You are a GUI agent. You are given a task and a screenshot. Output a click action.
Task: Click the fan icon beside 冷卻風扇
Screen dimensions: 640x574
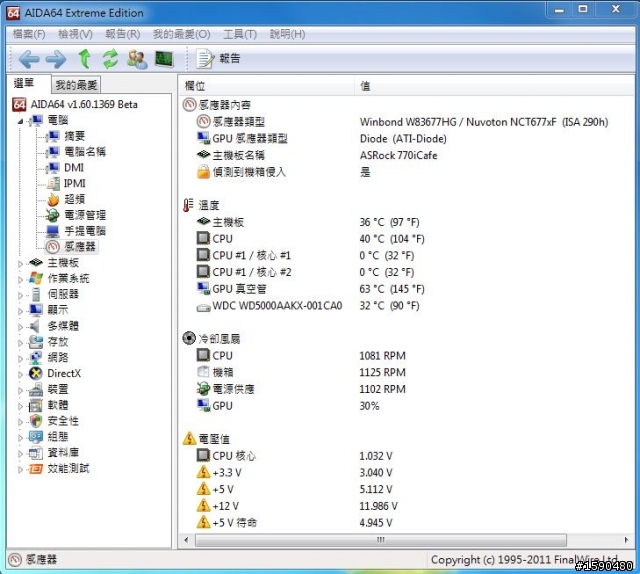point(189,338)
